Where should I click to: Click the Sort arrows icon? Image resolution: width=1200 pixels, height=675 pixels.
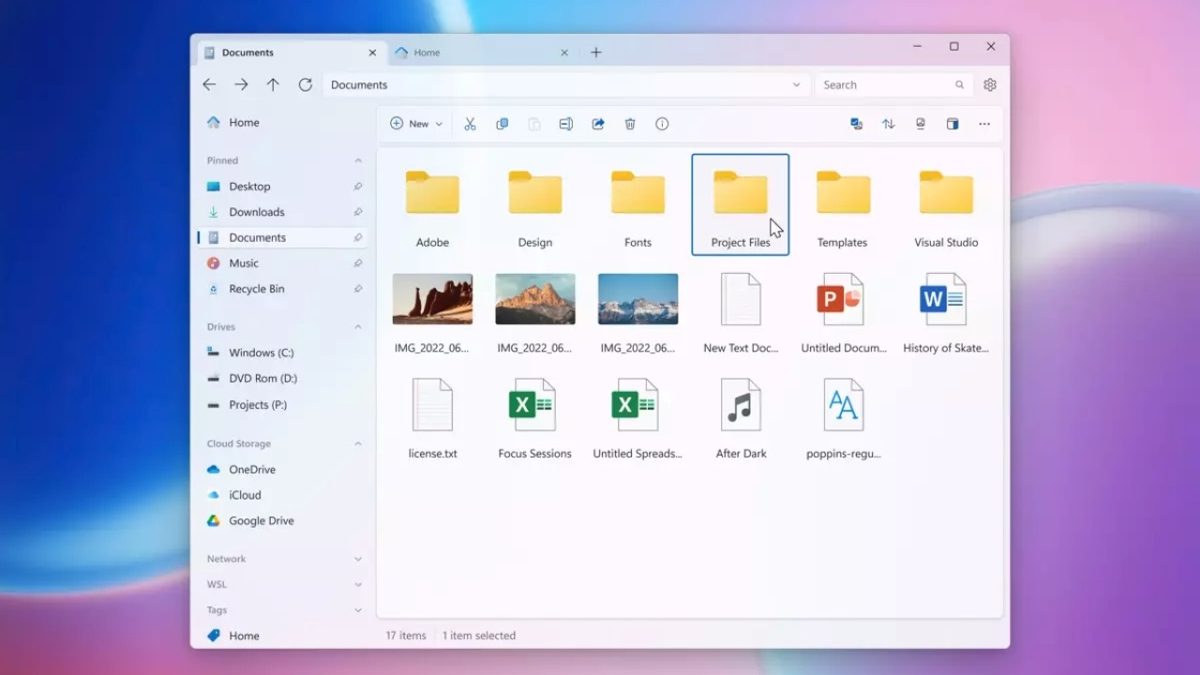[x=888, y=124]
